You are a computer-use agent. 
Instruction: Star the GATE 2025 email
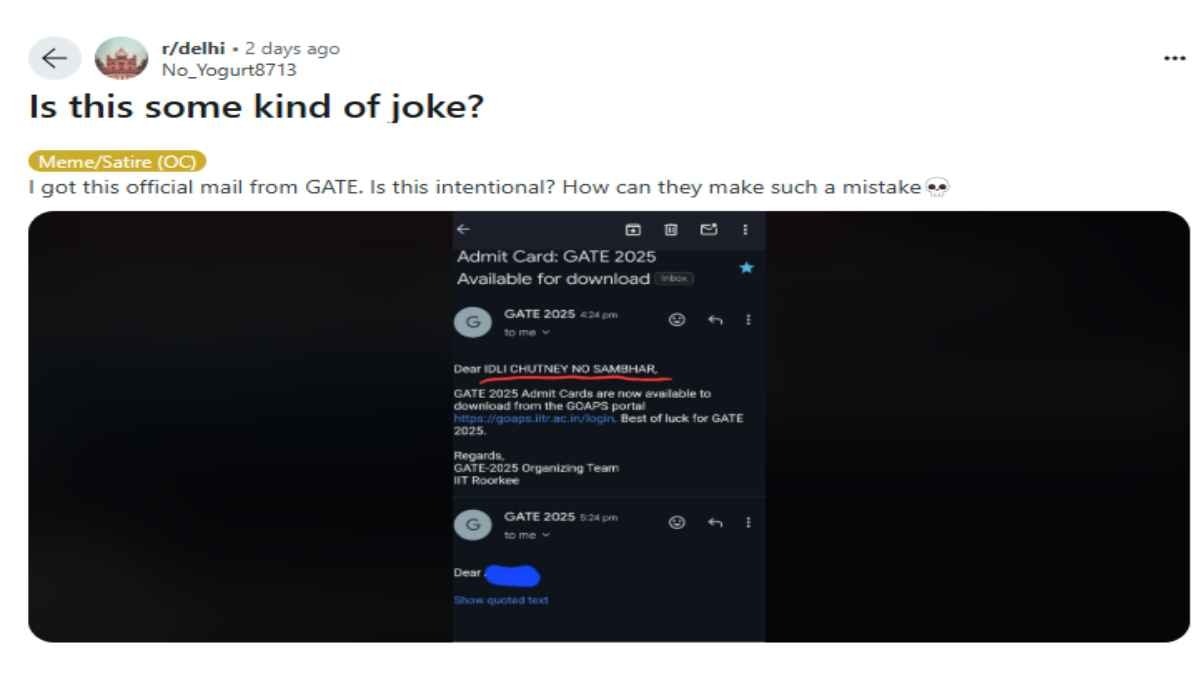point(746,267)
